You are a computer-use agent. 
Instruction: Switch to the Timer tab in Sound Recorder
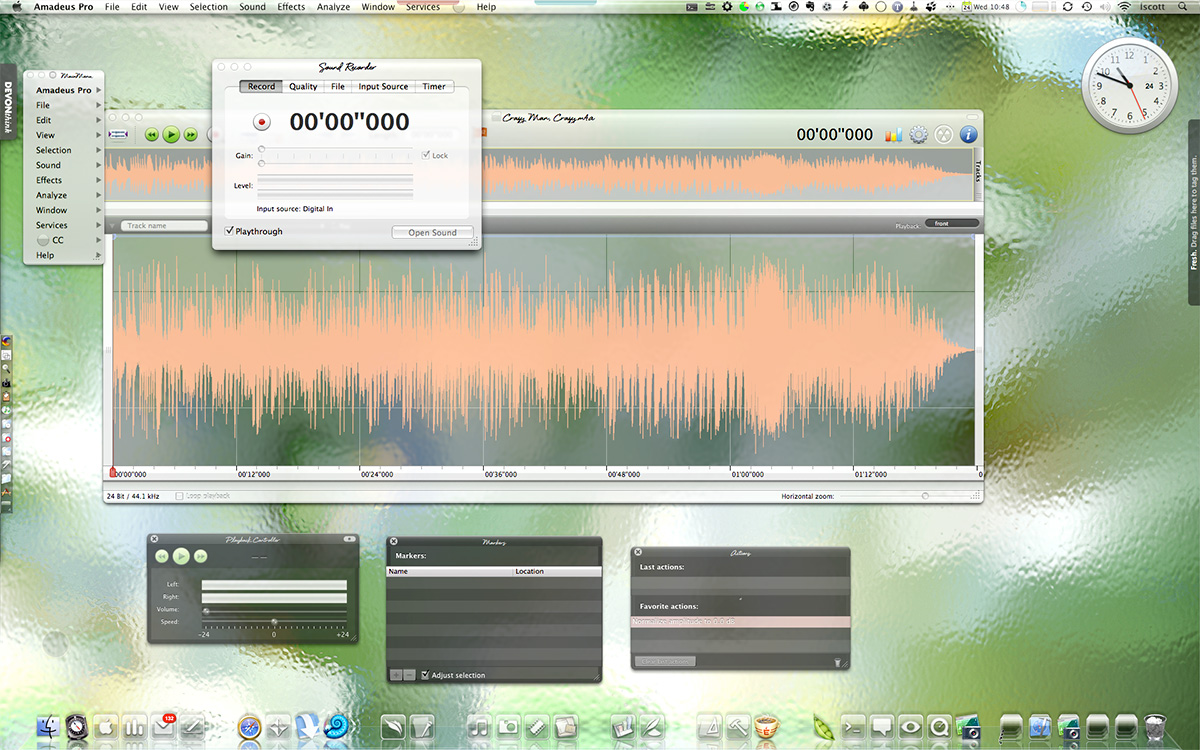pyautogui.click(x=434, y=86)
